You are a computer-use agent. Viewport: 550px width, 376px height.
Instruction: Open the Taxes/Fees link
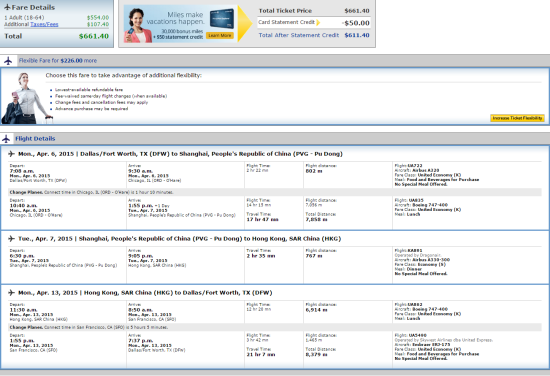(x=44, y=24)
